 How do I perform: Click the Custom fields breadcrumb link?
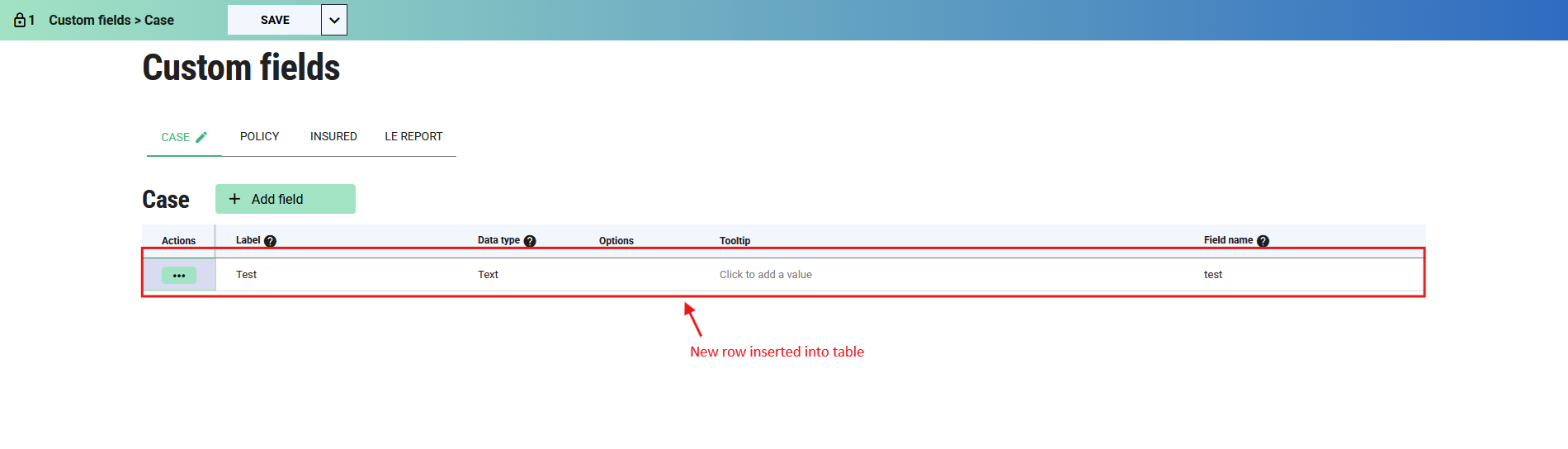[89, 20]
